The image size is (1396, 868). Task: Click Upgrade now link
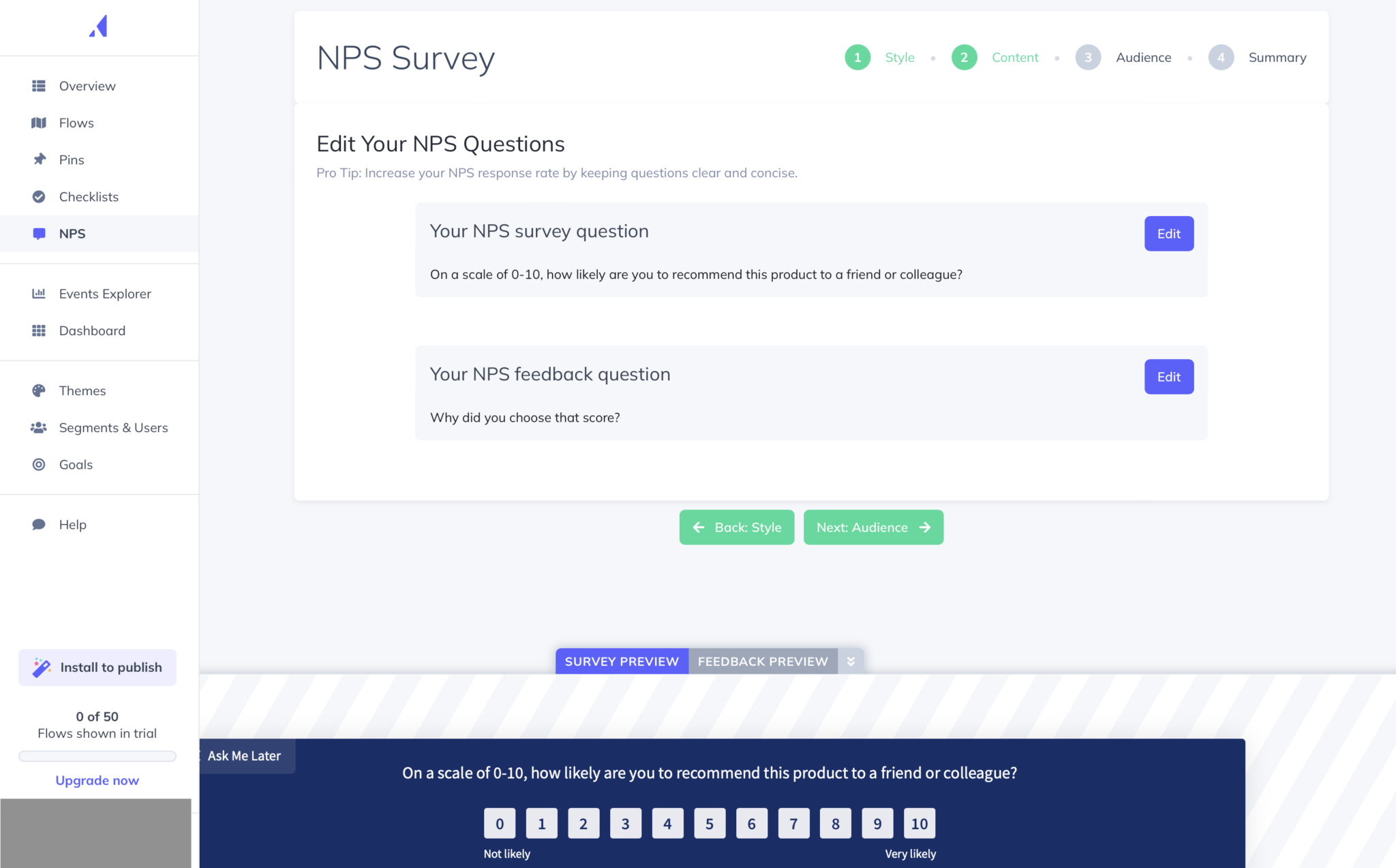(x=97, y=779)
